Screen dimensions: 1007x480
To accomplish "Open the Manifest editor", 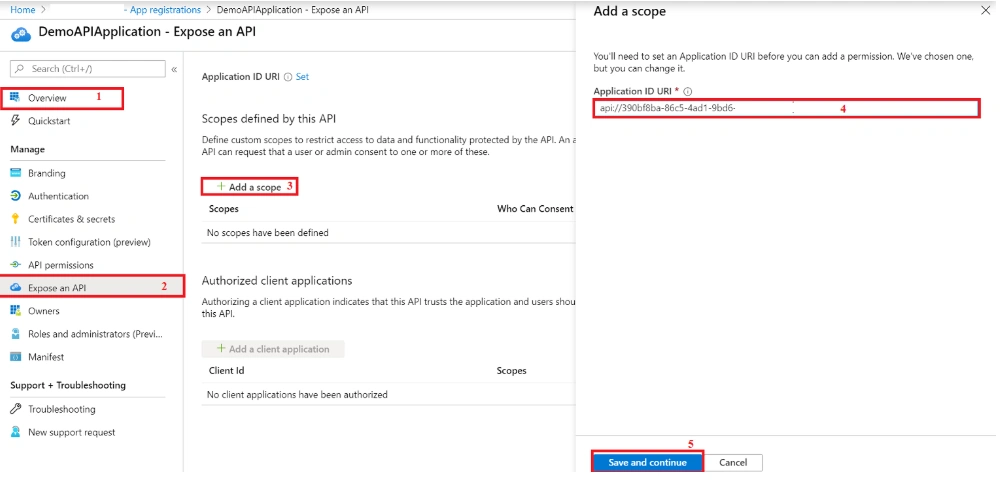I will tap(46, 357).
